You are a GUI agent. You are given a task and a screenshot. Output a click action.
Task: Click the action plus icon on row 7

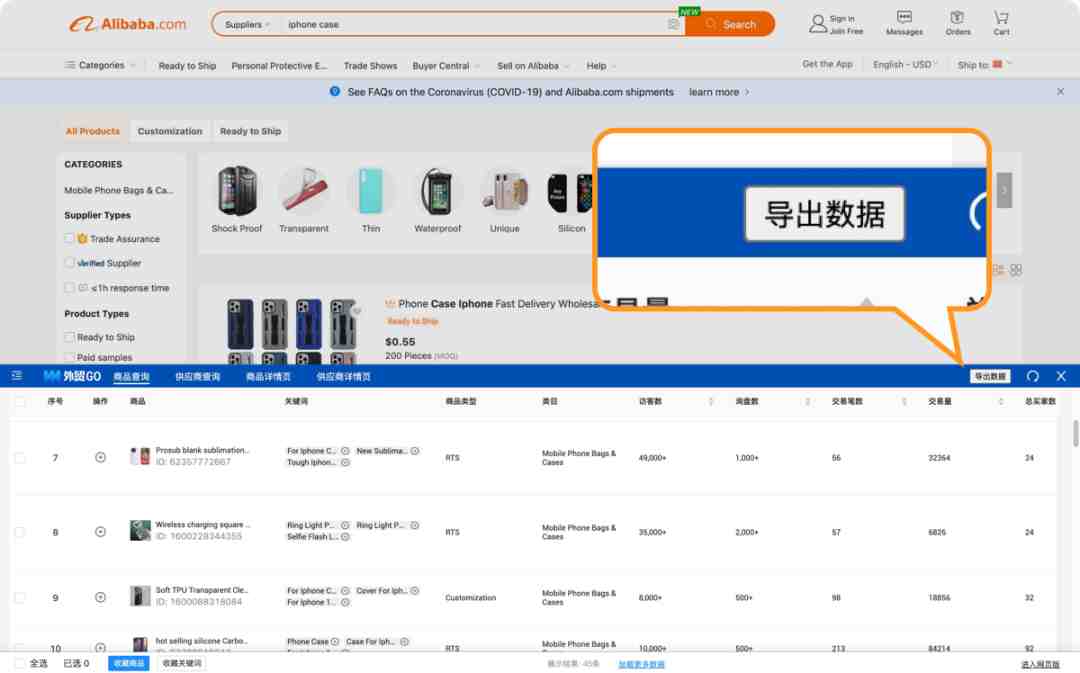pos(100,457)
